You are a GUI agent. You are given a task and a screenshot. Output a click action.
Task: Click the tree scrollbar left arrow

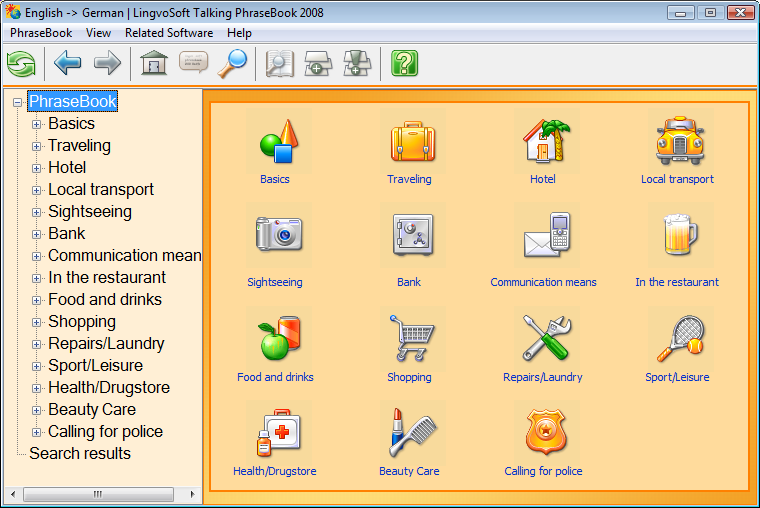[13, 494]
